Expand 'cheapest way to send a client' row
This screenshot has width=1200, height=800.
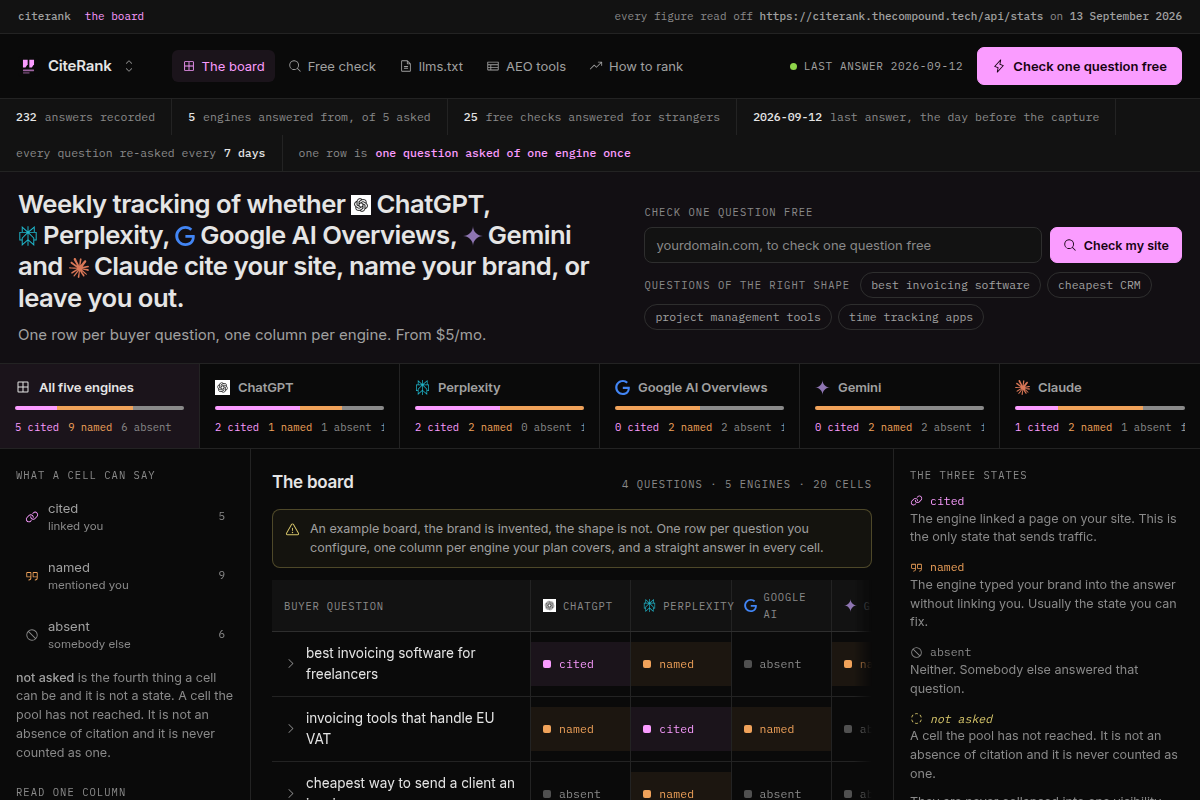(x=290, y=793)
